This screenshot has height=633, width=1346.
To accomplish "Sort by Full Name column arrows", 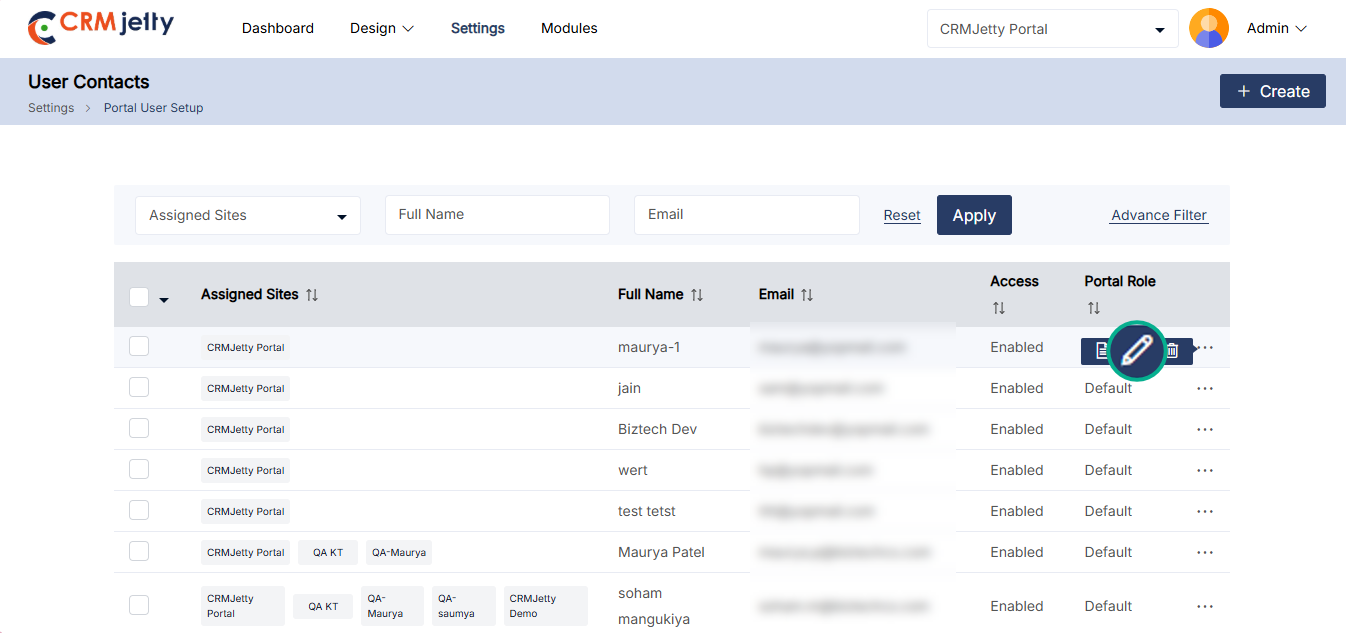I will [x=697, y=295].
